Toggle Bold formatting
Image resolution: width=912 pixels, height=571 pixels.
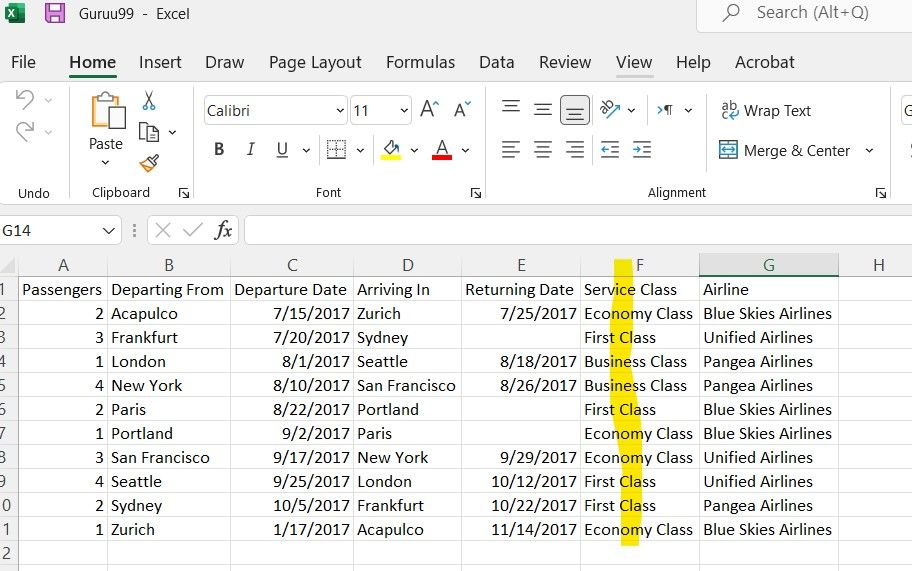(219, 149)
